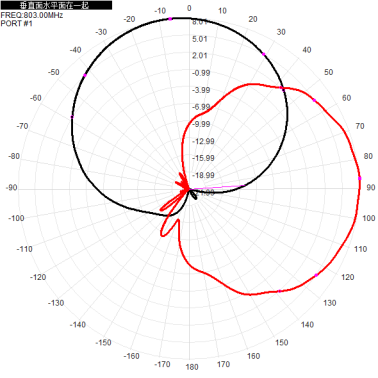Click the positive 40 degree angle label

click(x=307, y=50)
